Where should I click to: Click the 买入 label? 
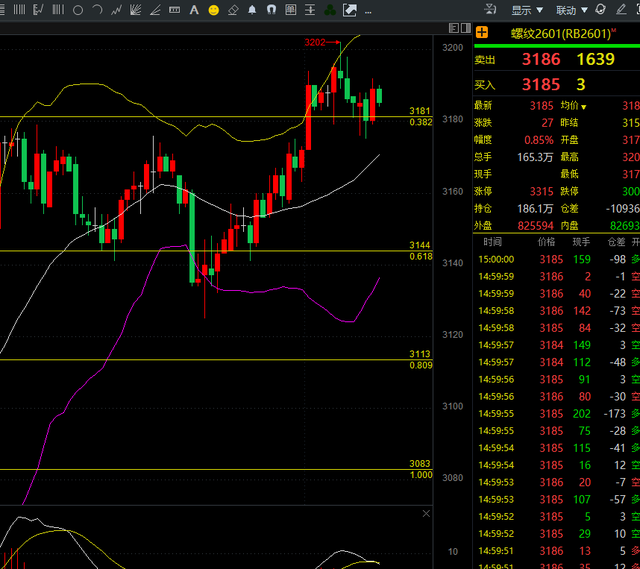(x=485, y=85)
